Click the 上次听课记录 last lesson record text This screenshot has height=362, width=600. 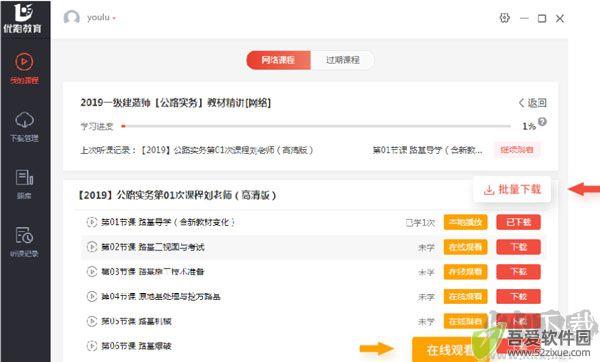coord(197,150)
